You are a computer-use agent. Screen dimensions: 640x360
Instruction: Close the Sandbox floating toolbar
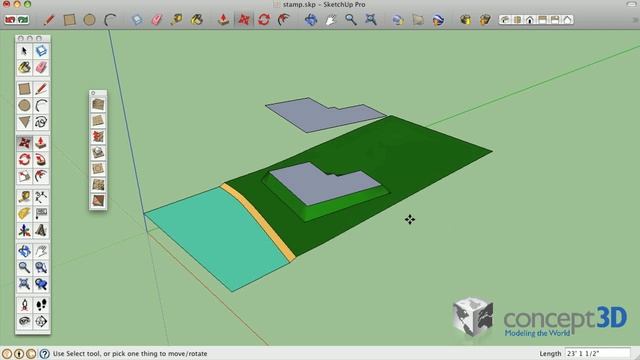tap(93, 93)
